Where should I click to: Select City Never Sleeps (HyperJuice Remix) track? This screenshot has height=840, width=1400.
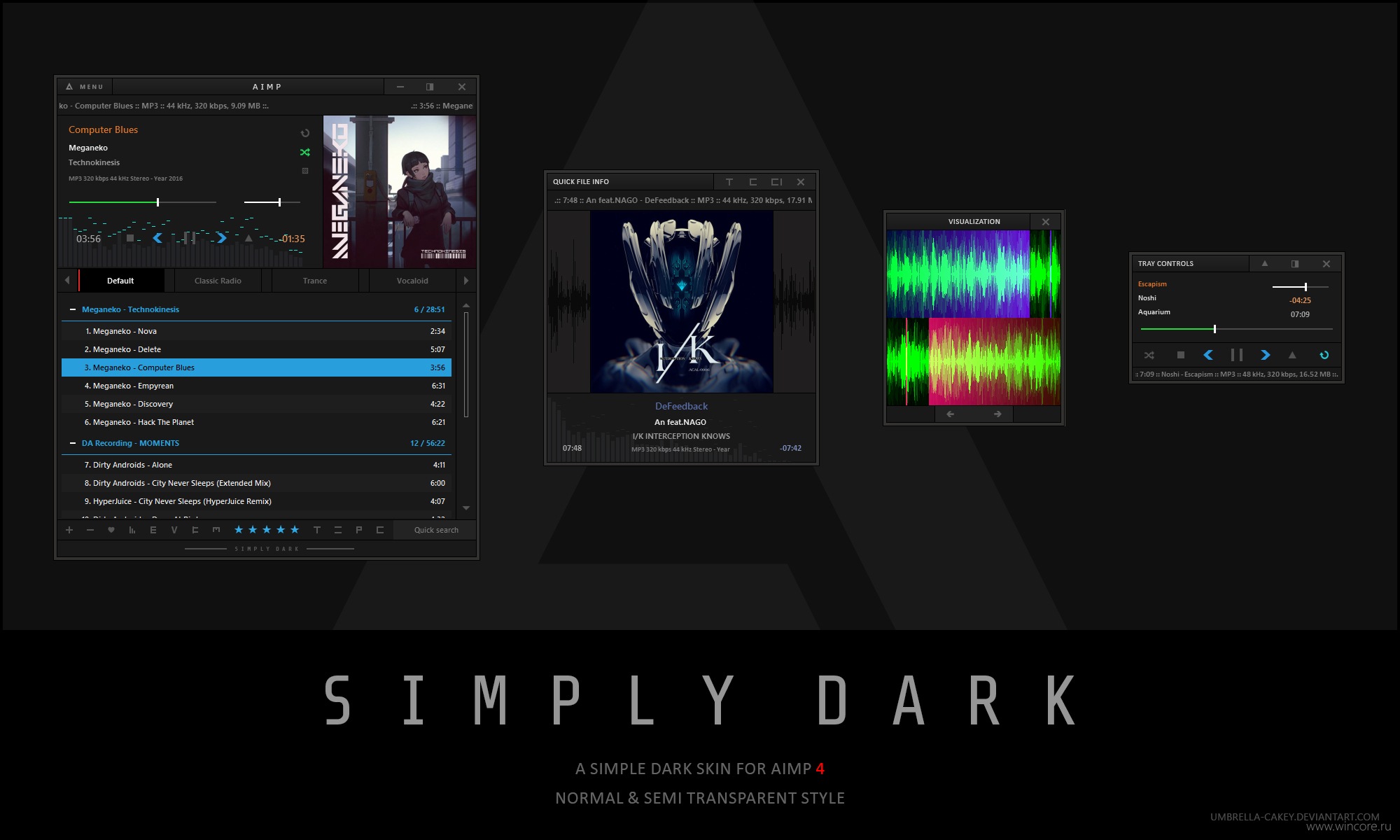pos(256,501)
